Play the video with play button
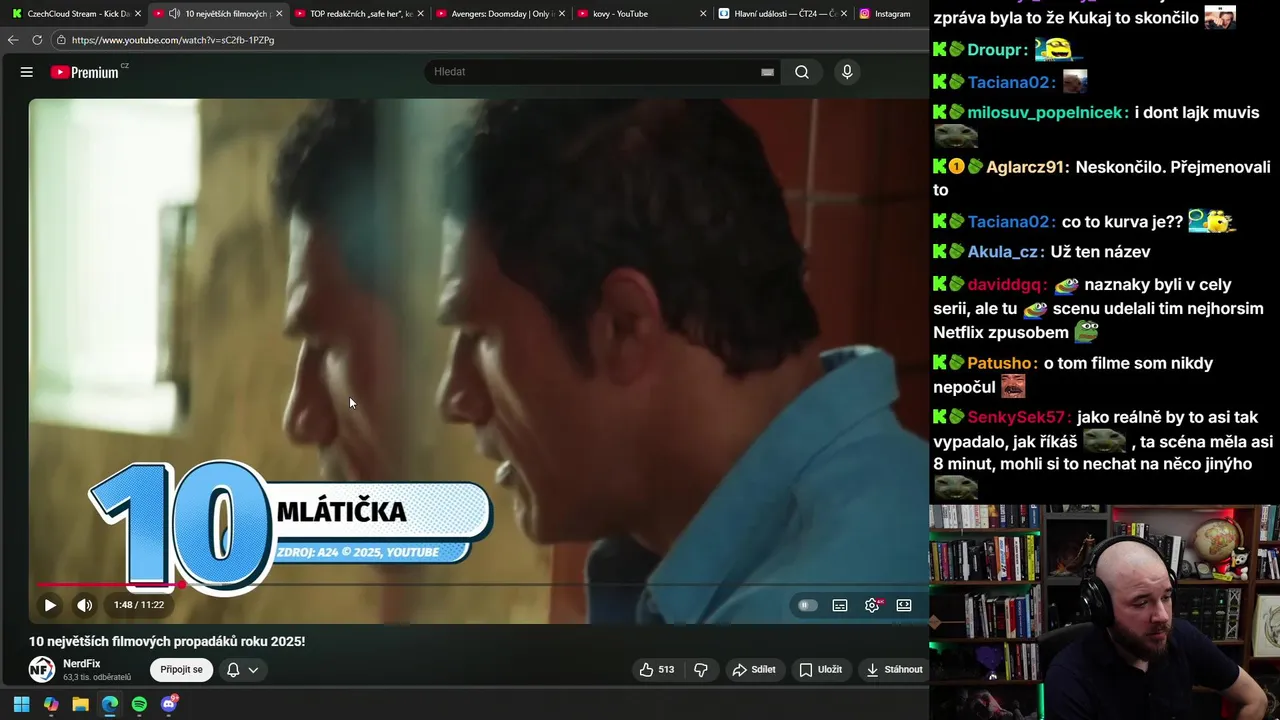The height and width of the screenshot is (720, 1280). coord(50,605)
